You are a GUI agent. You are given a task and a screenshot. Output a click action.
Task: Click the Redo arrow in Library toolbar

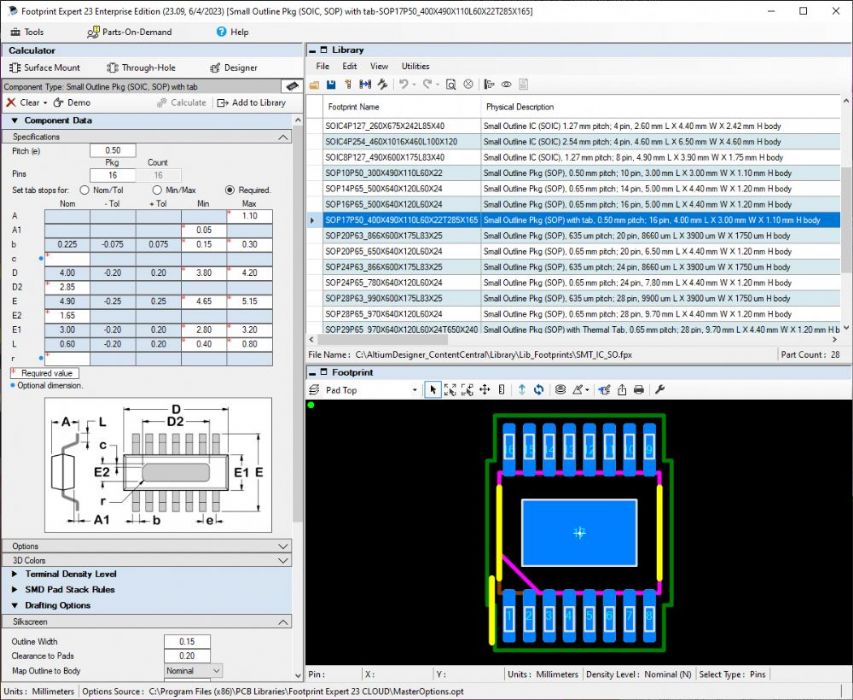click(x=427, y=84)
